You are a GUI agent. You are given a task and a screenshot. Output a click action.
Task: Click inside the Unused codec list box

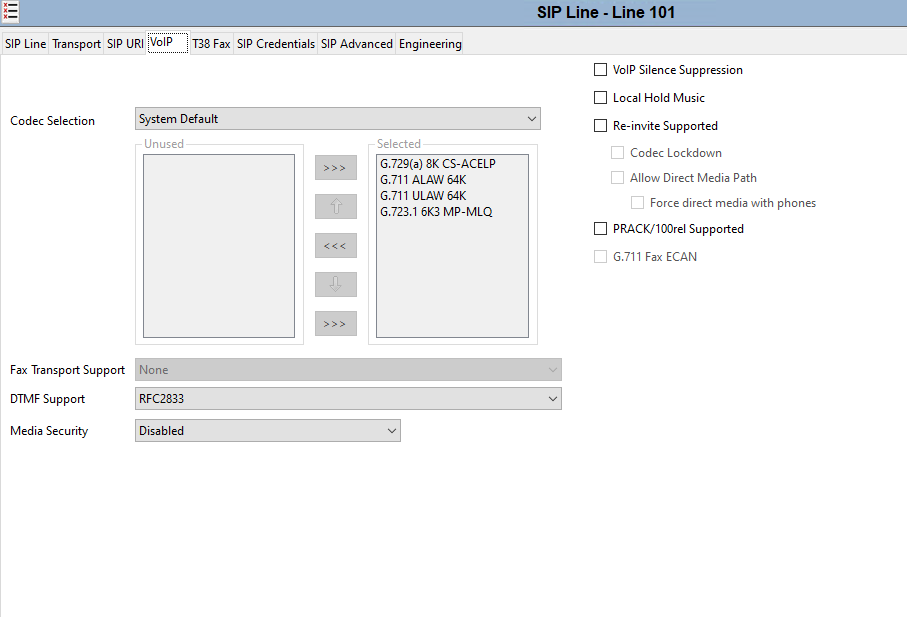pyautogui.click(x=219, y=246)
